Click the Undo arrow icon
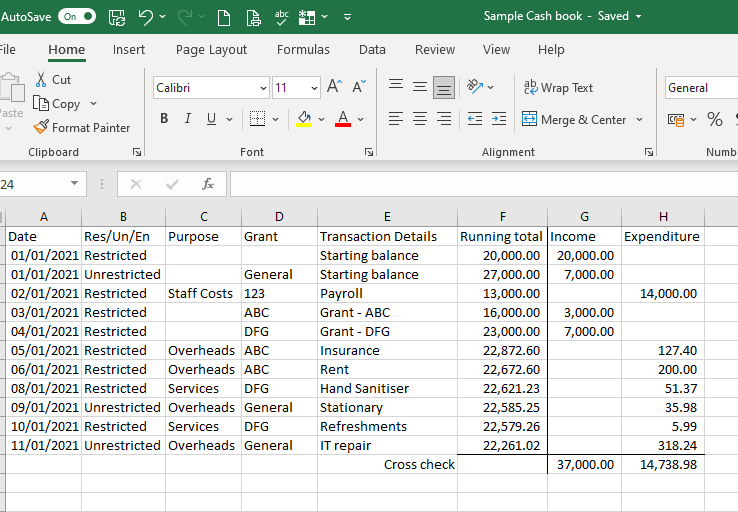This screenshot has height=512, width=738. point(146,16)
